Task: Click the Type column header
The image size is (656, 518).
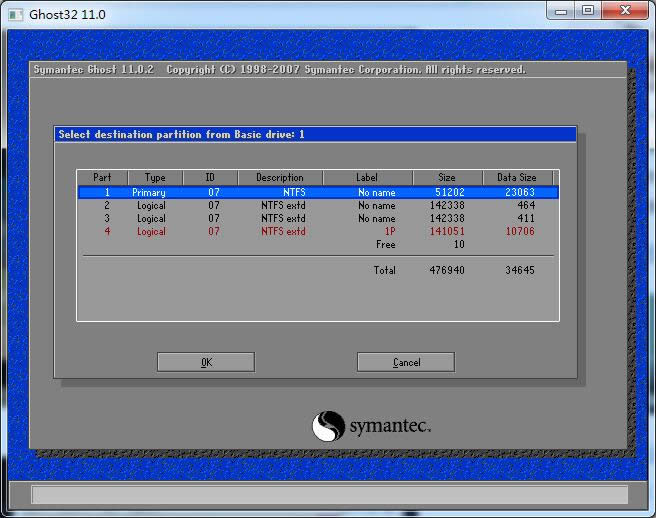Action: pyautogui.click(x=154, y=178)
